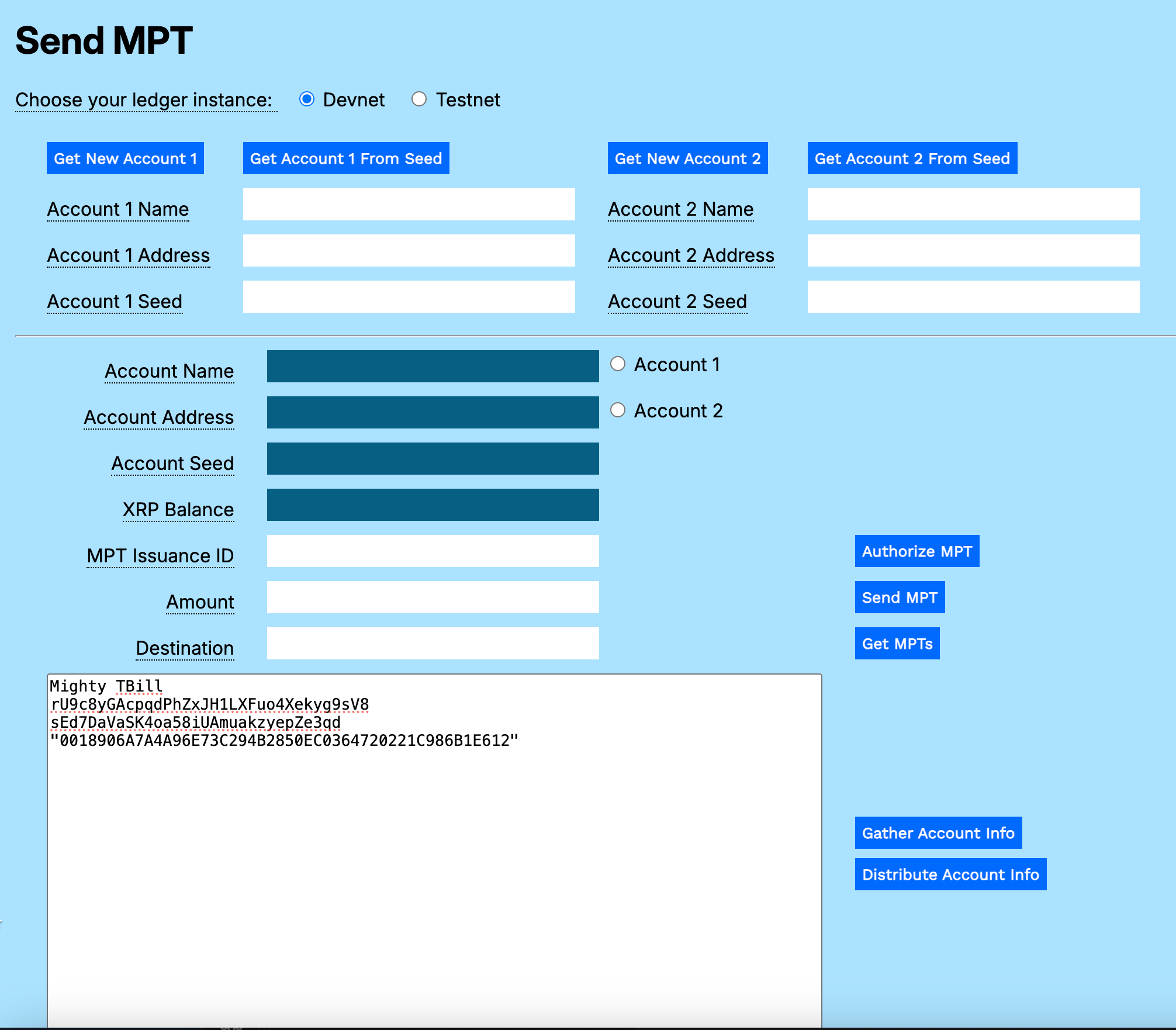Click the Destination input field
This screenshot has width=1176, height=1030.
coord(433,643)
